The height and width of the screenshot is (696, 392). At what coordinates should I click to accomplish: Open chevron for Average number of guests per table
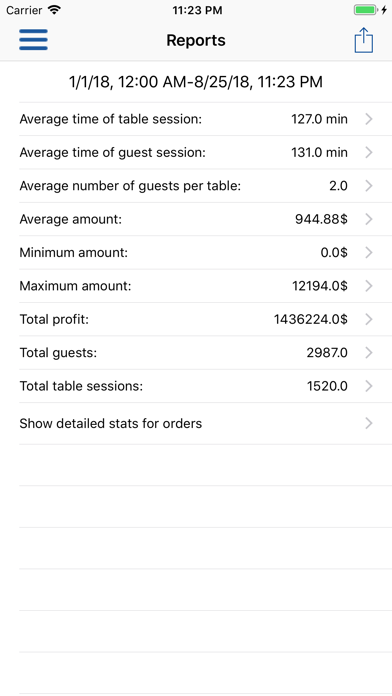368,186
